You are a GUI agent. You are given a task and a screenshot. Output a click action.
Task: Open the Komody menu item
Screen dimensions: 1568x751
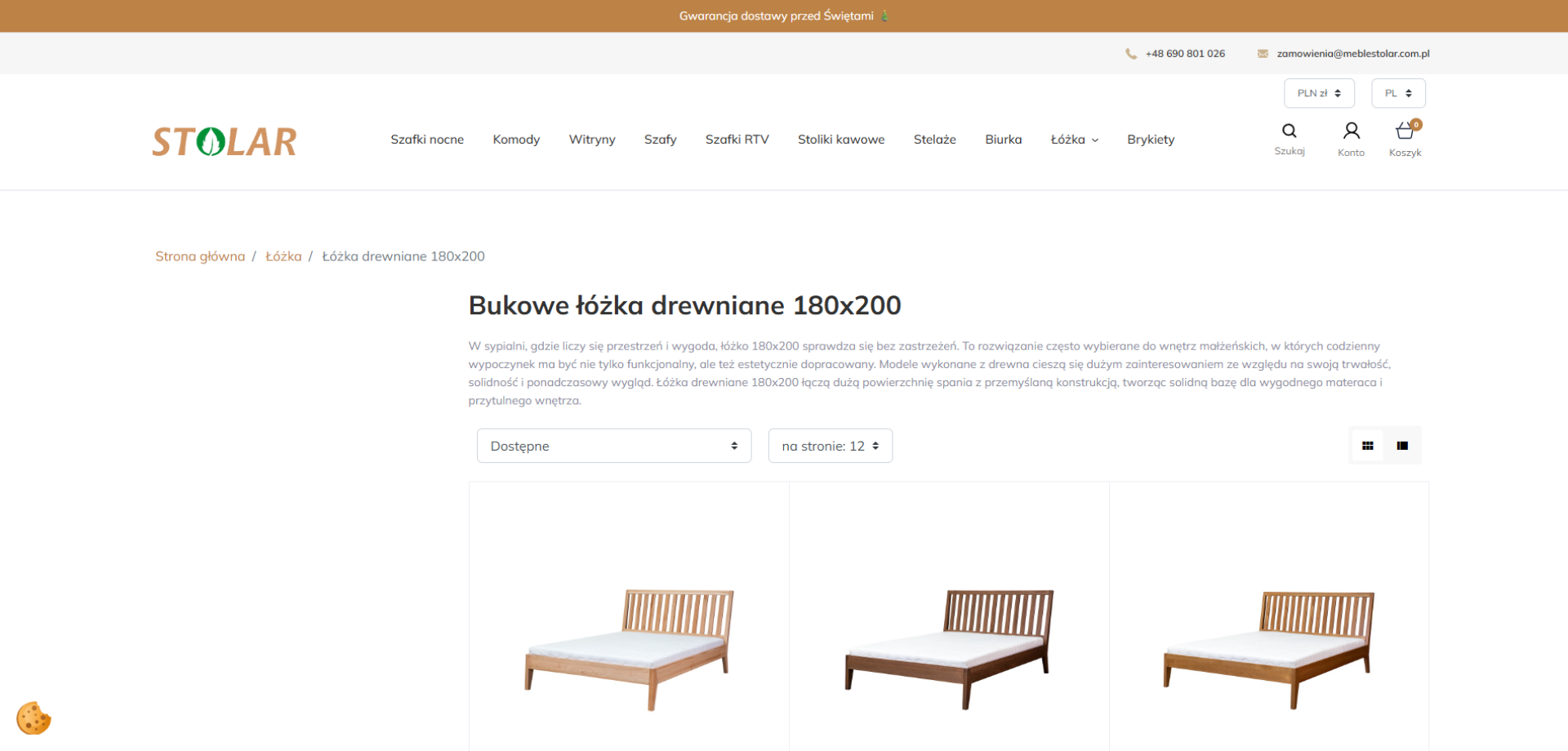(x=515, y=139)
